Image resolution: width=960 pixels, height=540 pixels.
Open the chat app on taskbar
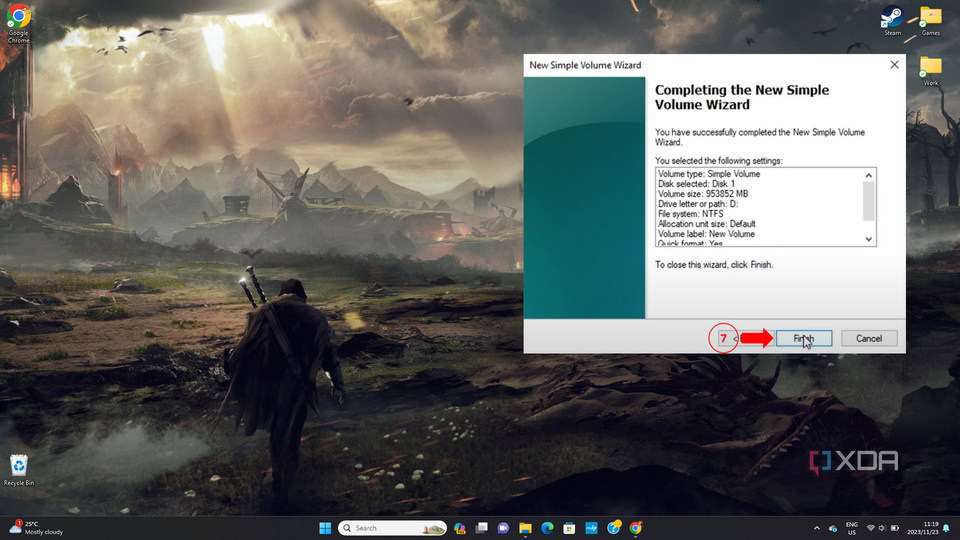pos(503,528)
